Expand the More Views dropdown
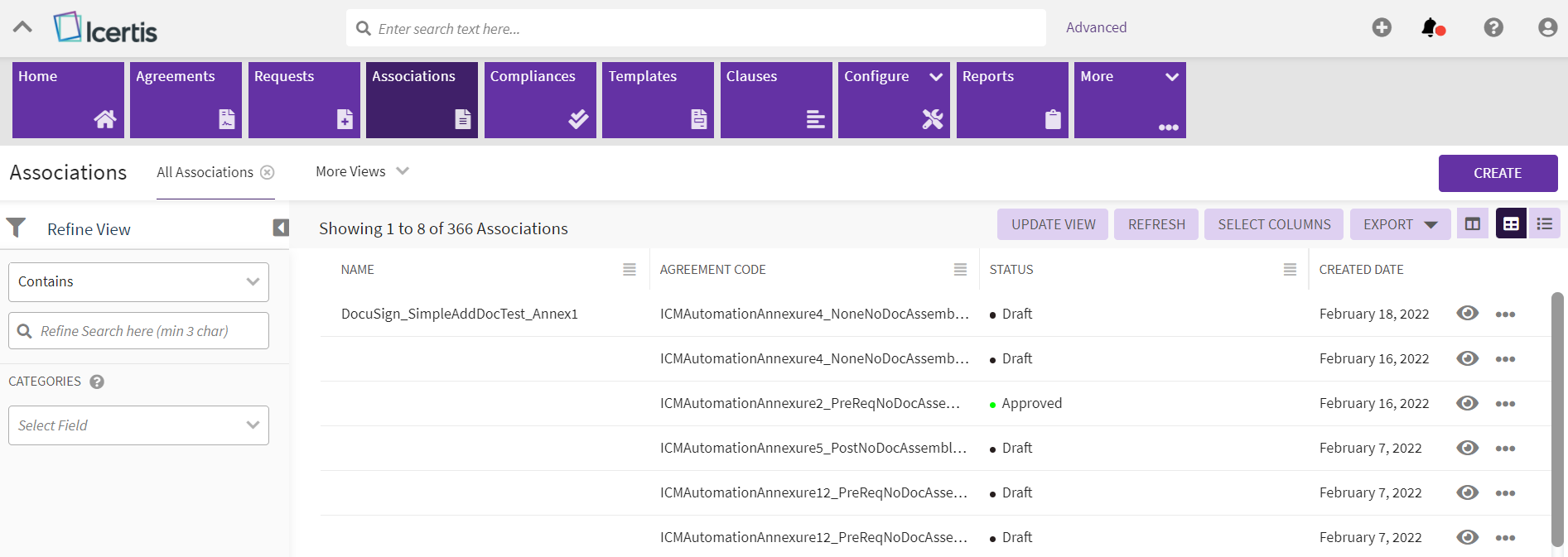Image resolution: width=1568 pixels, height=557 pixels. tap(362, 171)
